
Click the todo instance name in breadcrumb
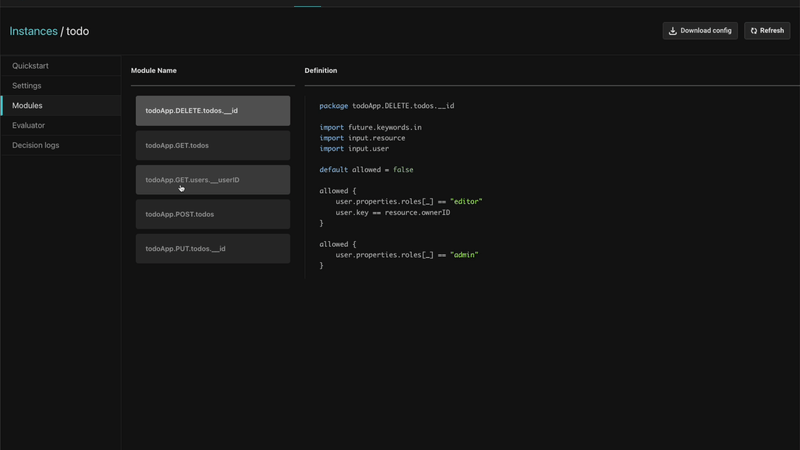coord(78,31)
